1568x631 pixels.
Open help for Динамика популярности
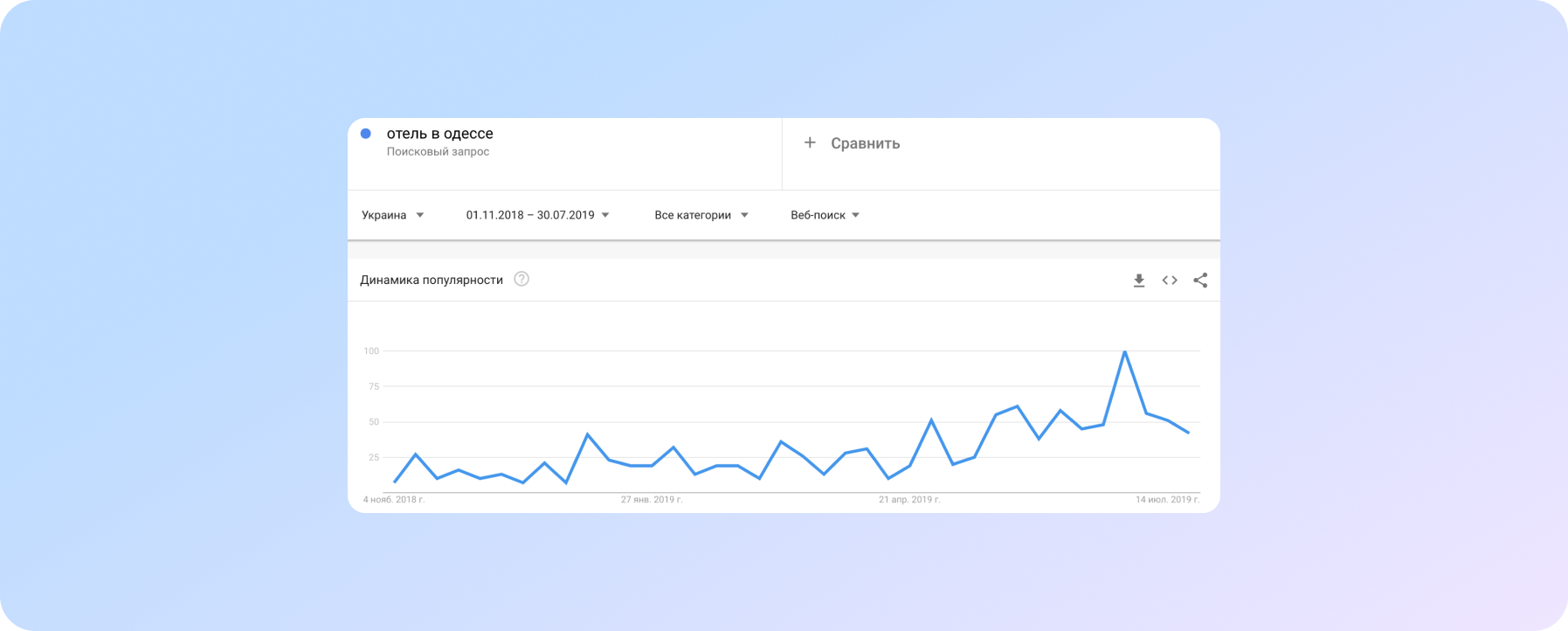[522, 279]
